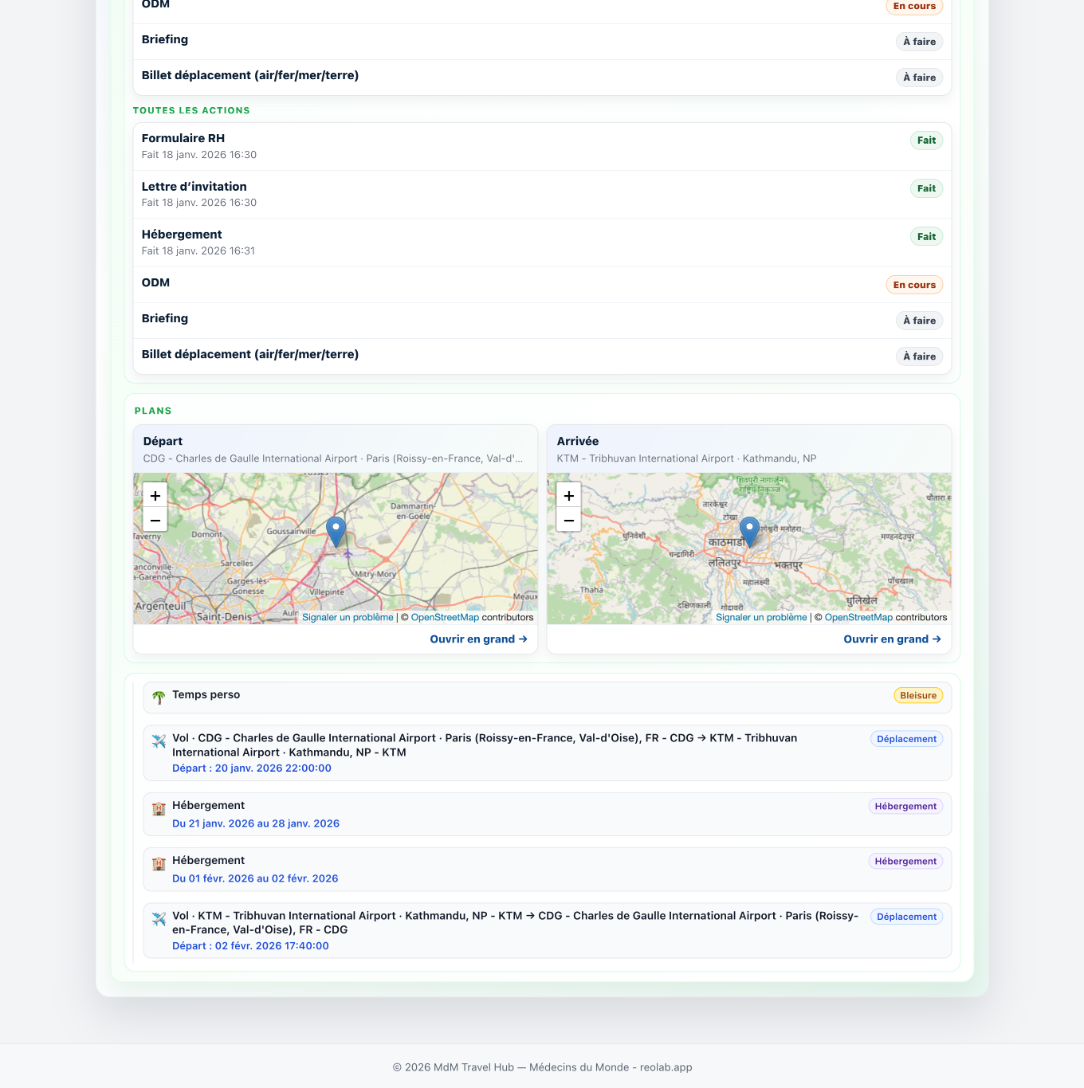The image size is (1084, 1088).
Task: Click the 'En cours' badge on the ODM row
Action: 914,285
